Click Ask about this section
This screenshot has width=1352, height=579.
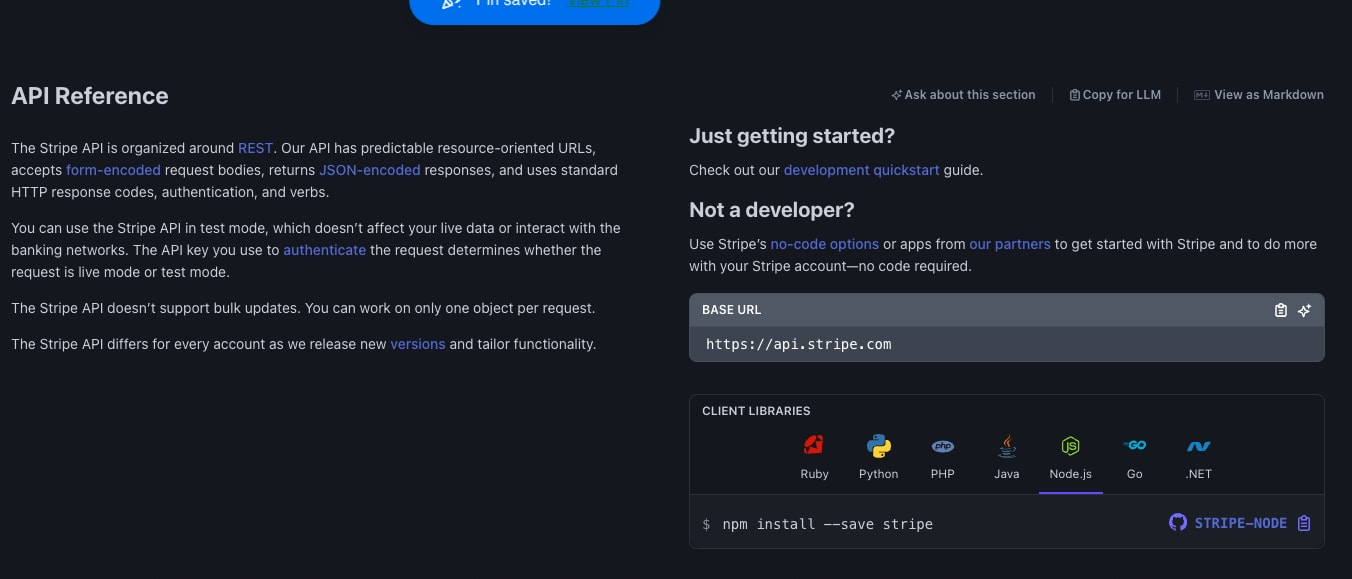coord(963,95)
